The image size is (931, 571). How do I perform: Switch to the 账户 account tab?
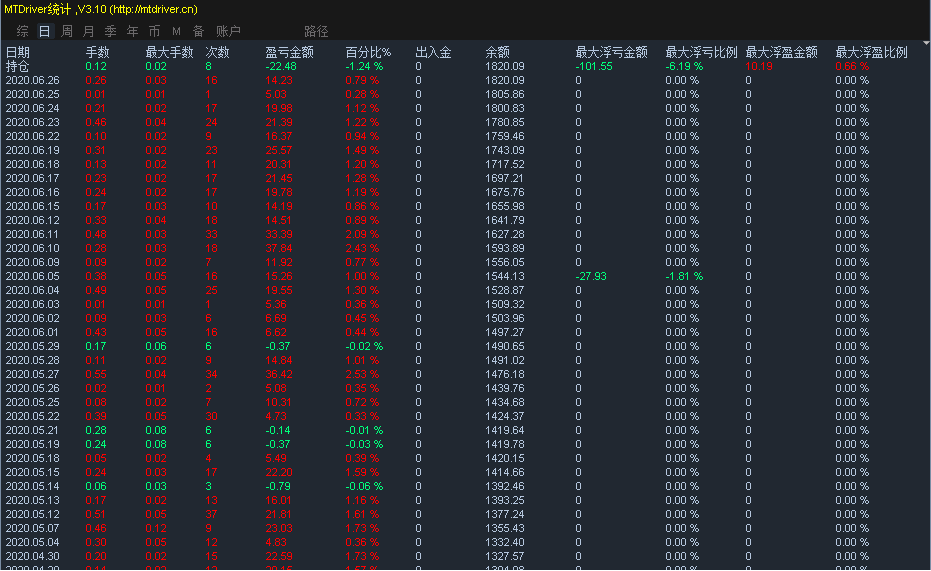coord(228,31)
